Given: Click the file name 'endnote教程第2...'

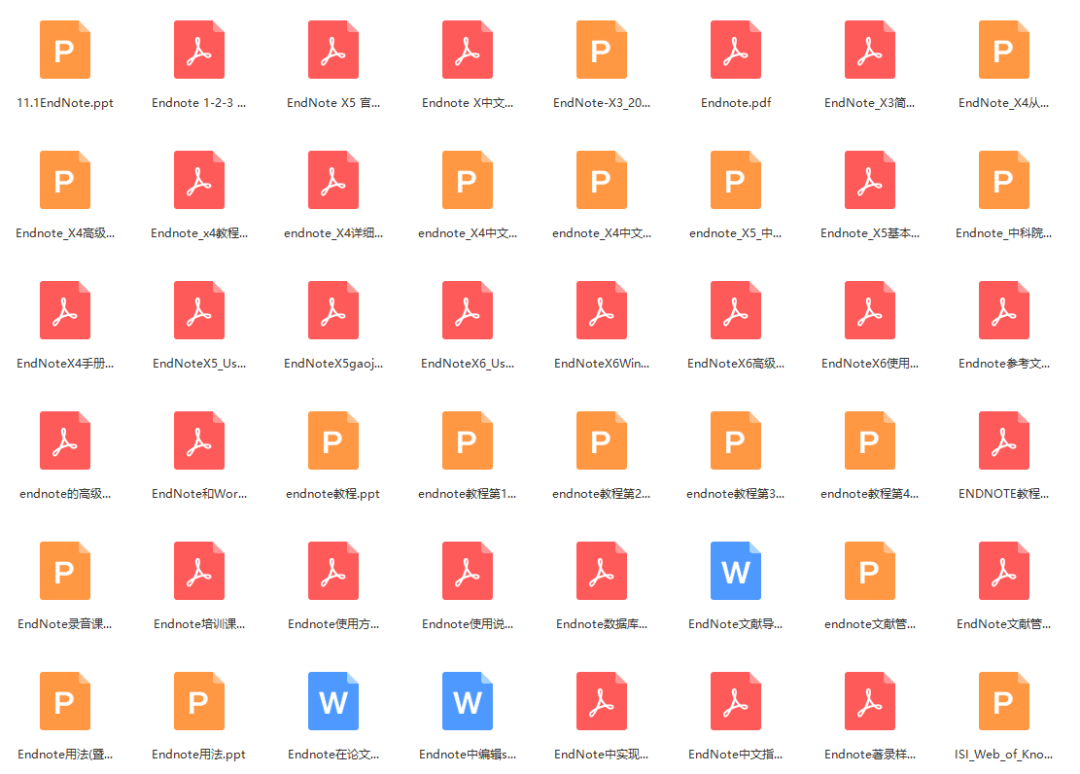Looking at the screenshot, I should coord(601,494).
